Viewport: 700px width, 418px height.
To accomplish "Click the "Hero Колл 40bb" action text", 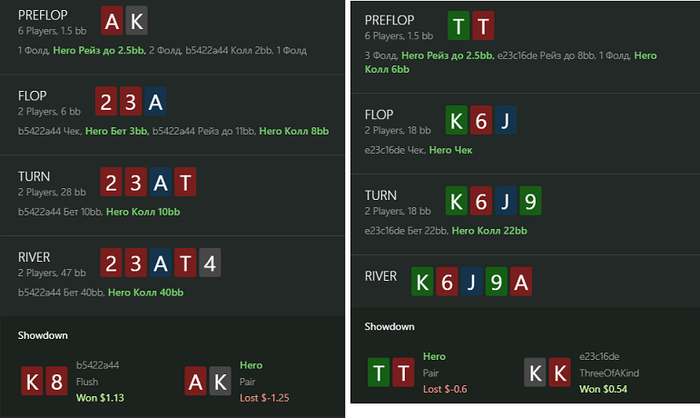I will (146, 293).
